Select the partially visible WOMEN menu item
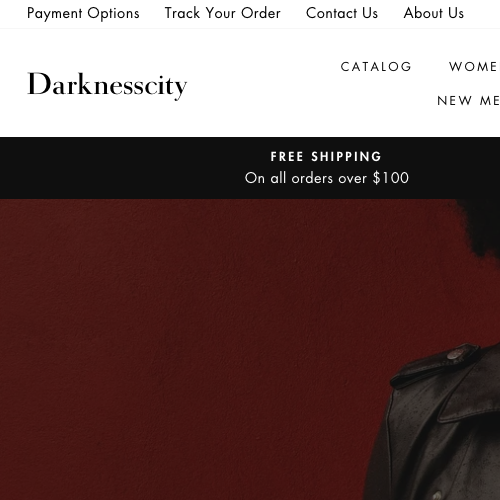This screenshot has height=500, width=500. click(474, 67)
